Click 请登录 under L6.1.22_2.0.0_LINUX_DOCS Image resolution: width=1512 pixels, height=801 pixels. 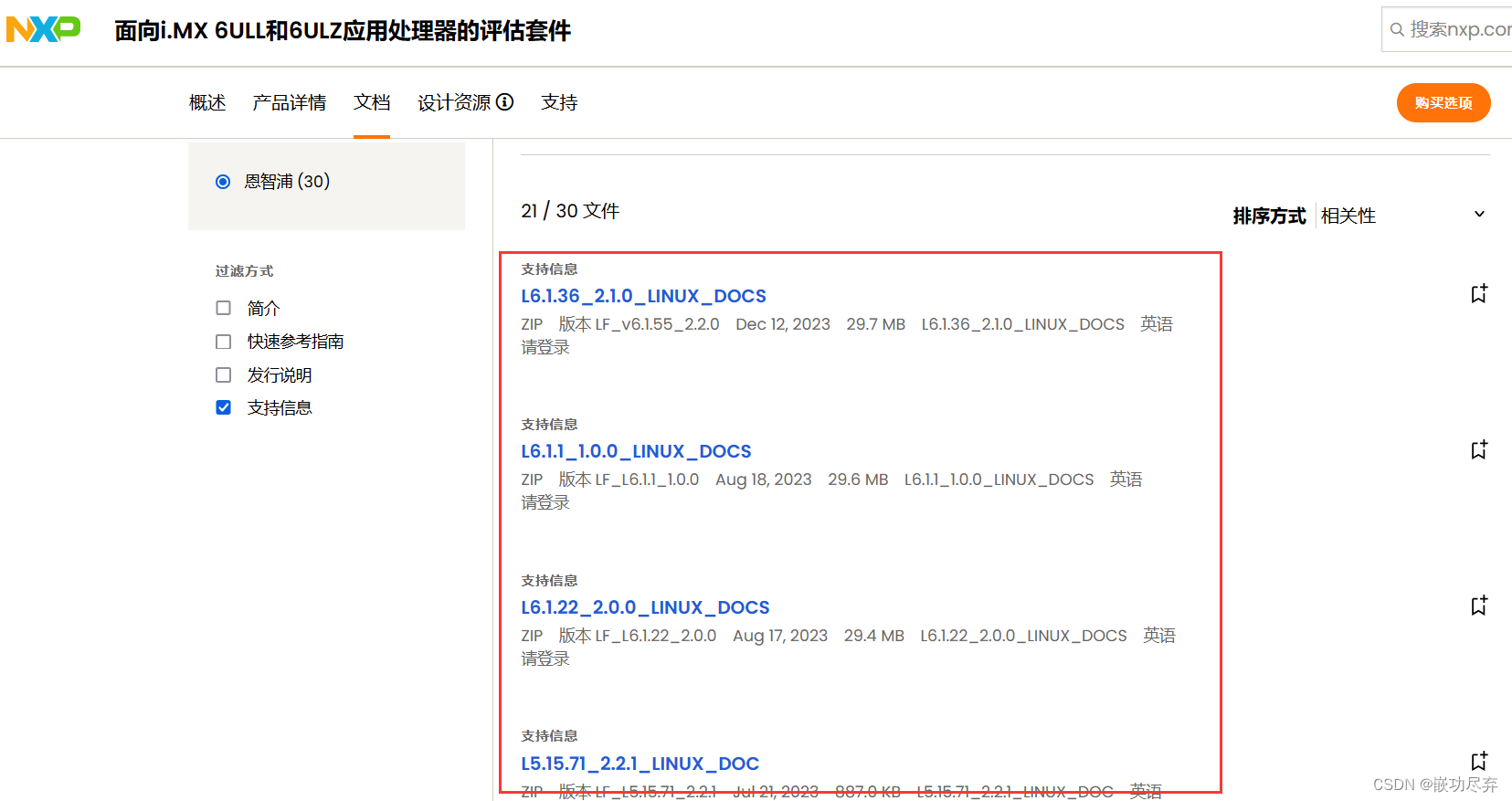click(545, 659)
